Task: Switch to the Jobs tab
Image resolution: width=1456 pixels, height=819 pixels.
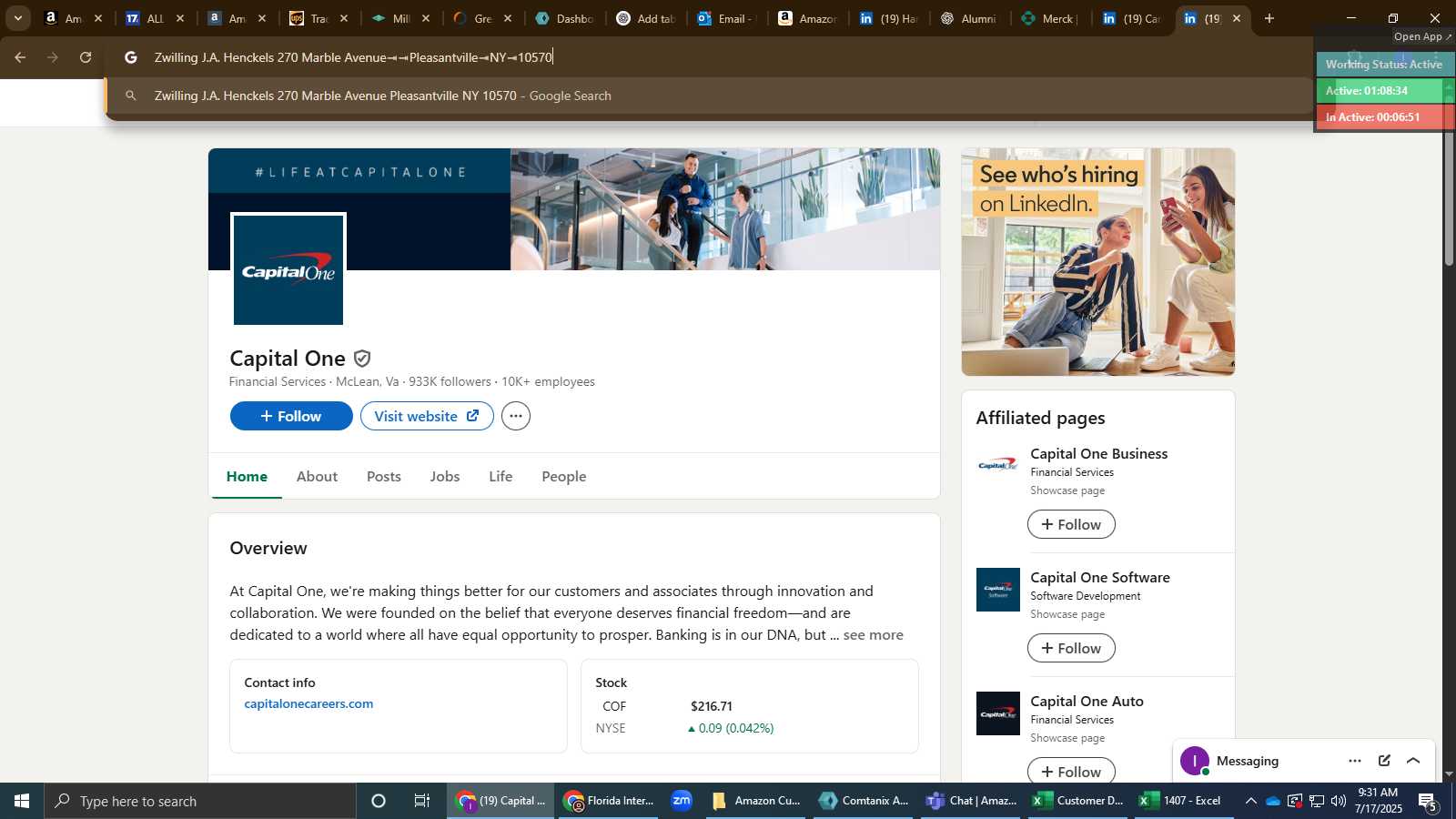Action: point(445,476)
